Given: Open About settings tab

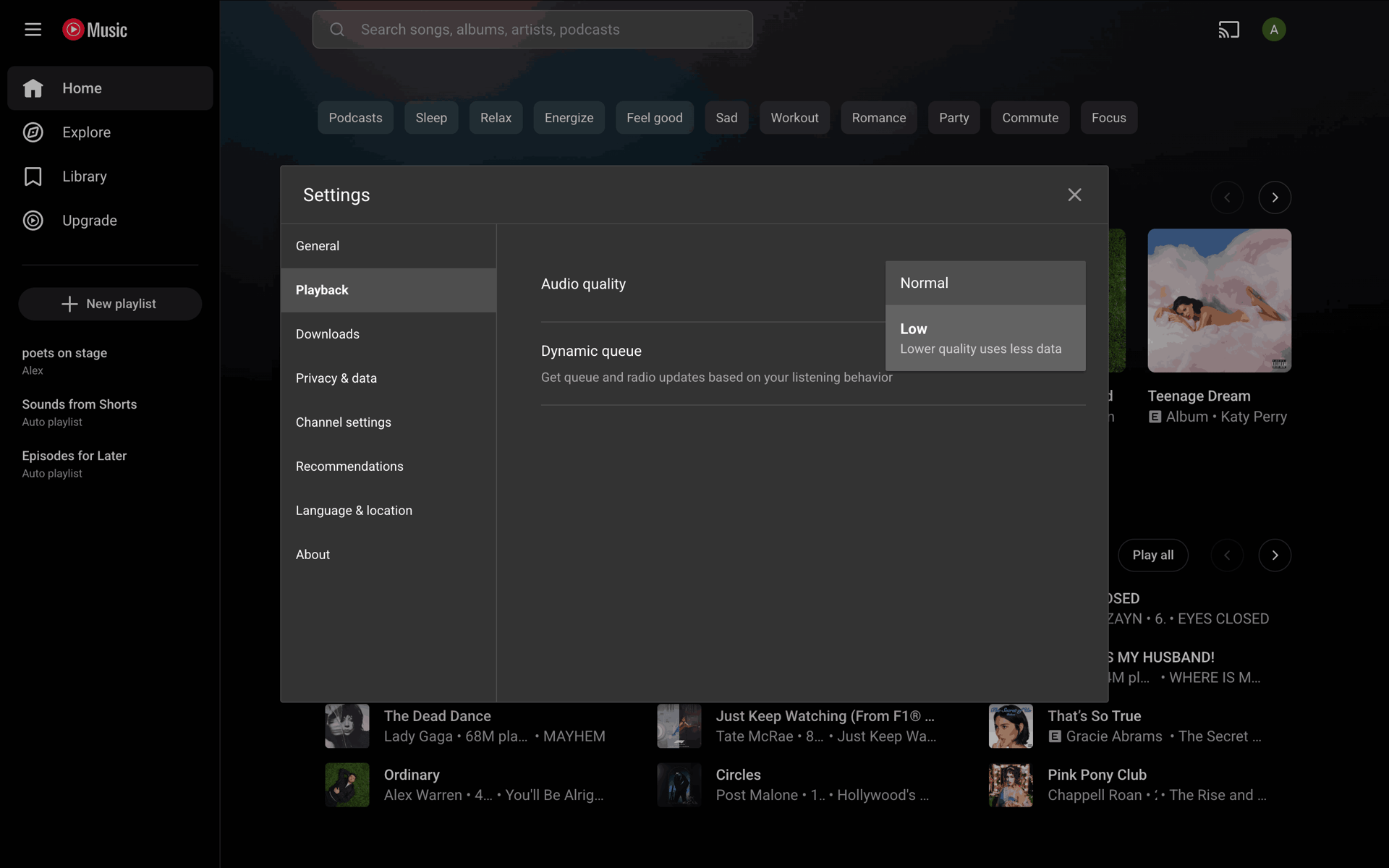Looking at the screenshot, I should (388, 555).
